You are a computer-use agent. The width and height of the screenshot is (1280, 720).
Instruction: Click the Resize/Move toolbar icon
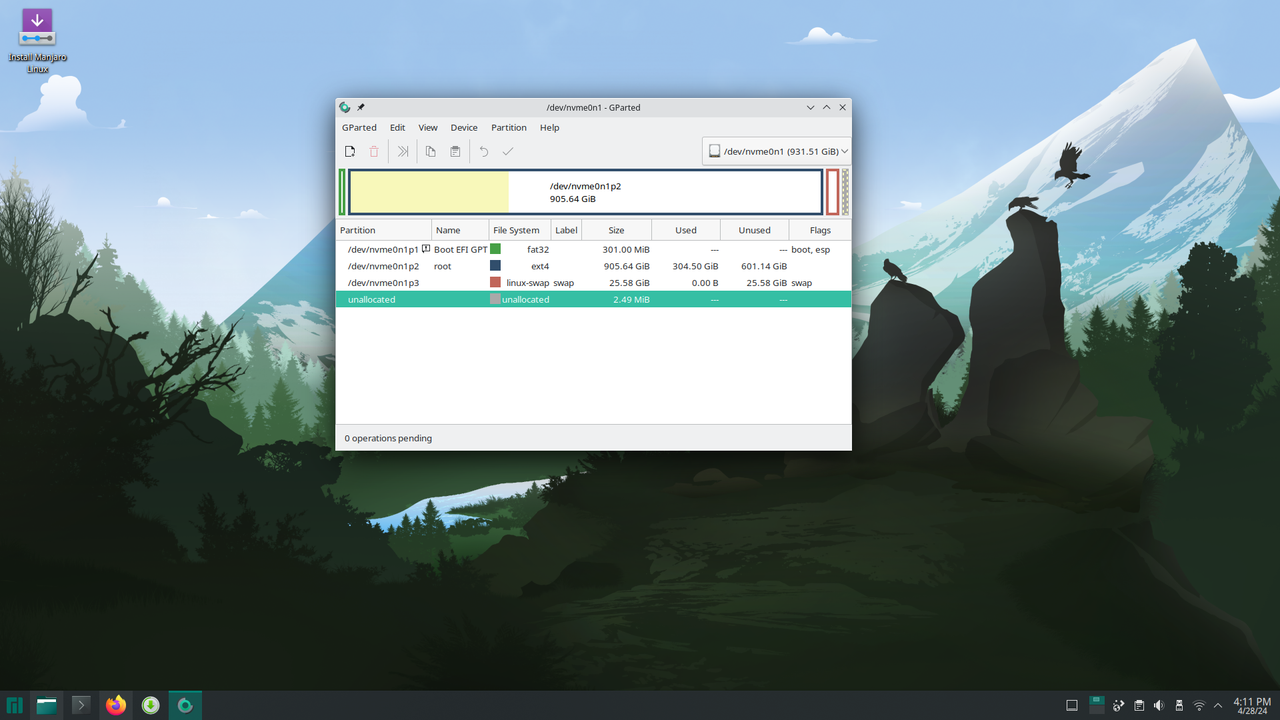click(403, 151)
